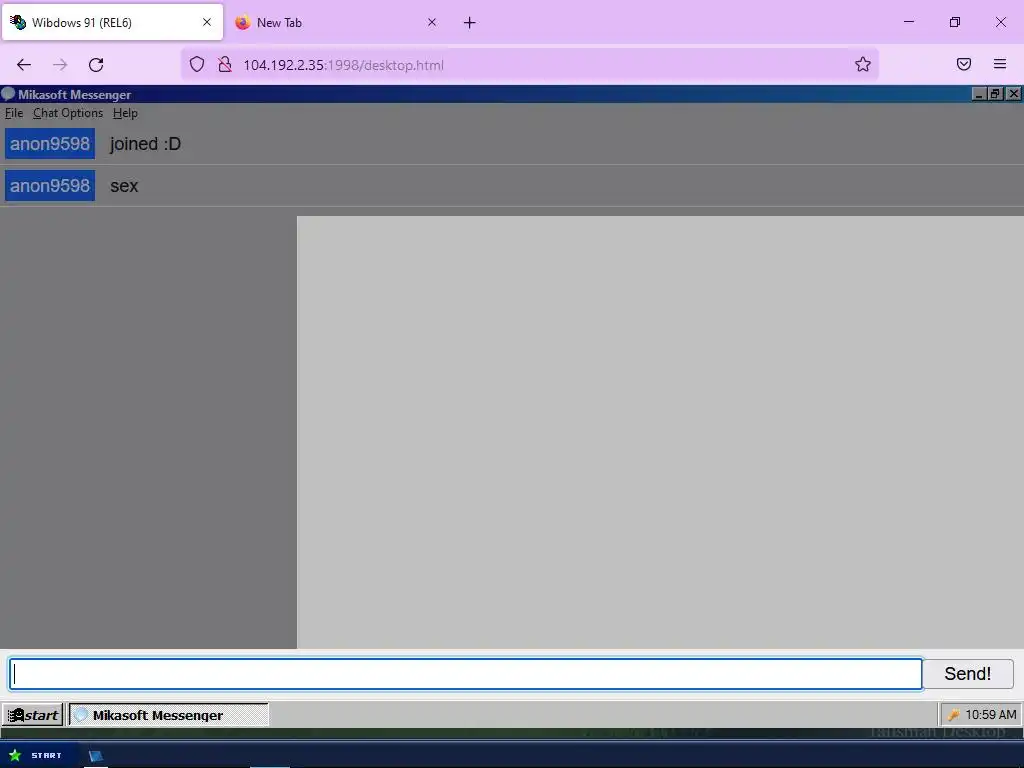Open the Help menu

click(125, 113)
